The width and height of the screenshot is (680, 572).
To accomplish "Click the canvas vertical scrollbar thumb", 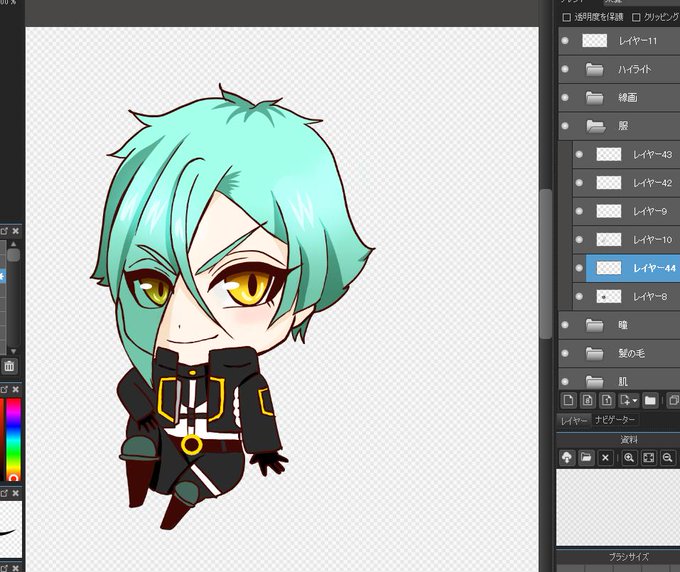I will pyautogui.click(x=546, y=263).
